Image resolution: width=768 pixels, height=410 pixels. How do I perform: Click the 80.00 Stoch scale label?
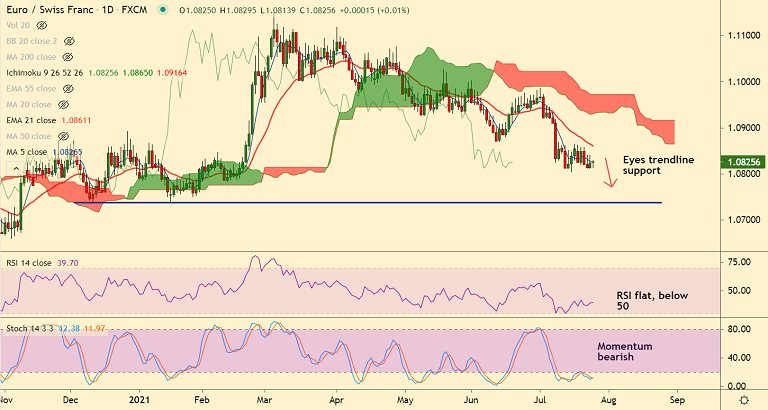pos(739,329)
